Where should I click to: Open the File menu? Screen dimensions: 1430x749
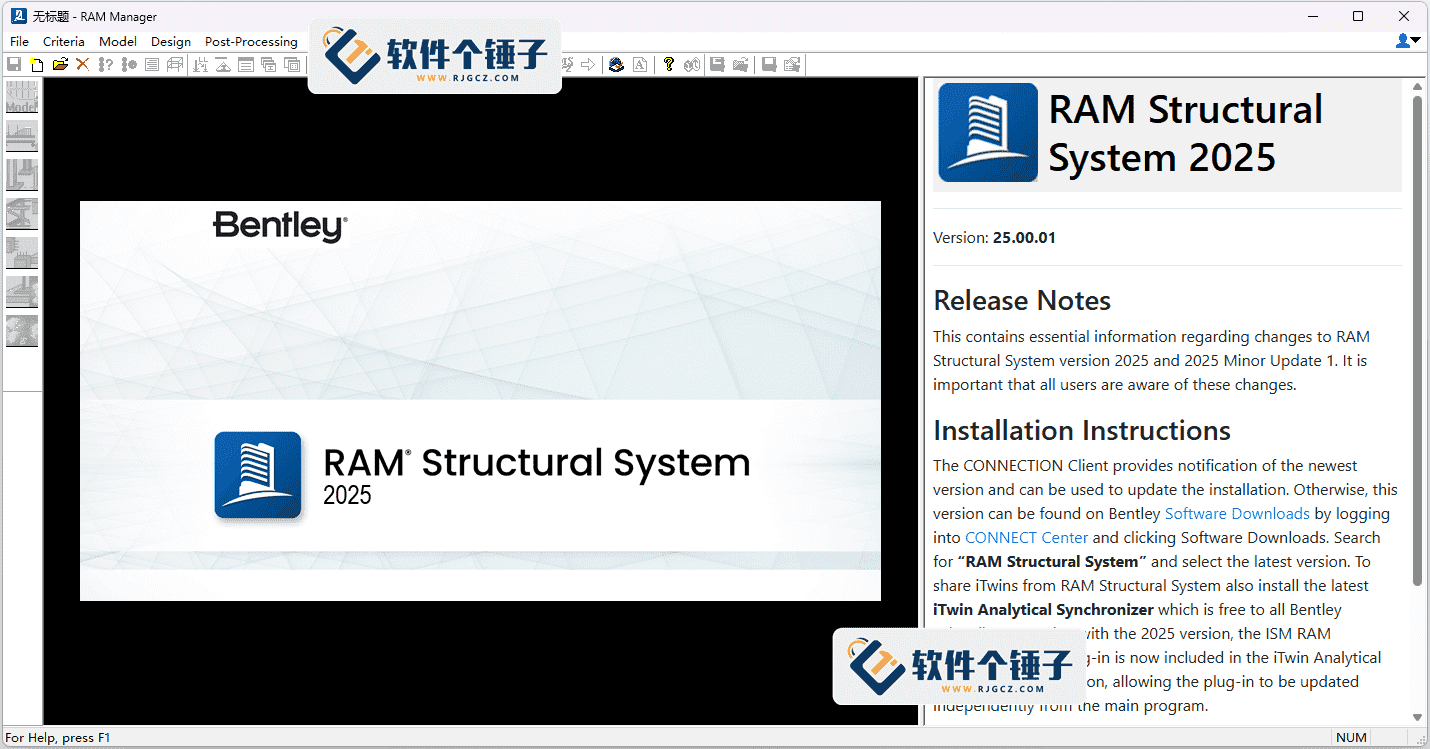[x=19, y=42]
